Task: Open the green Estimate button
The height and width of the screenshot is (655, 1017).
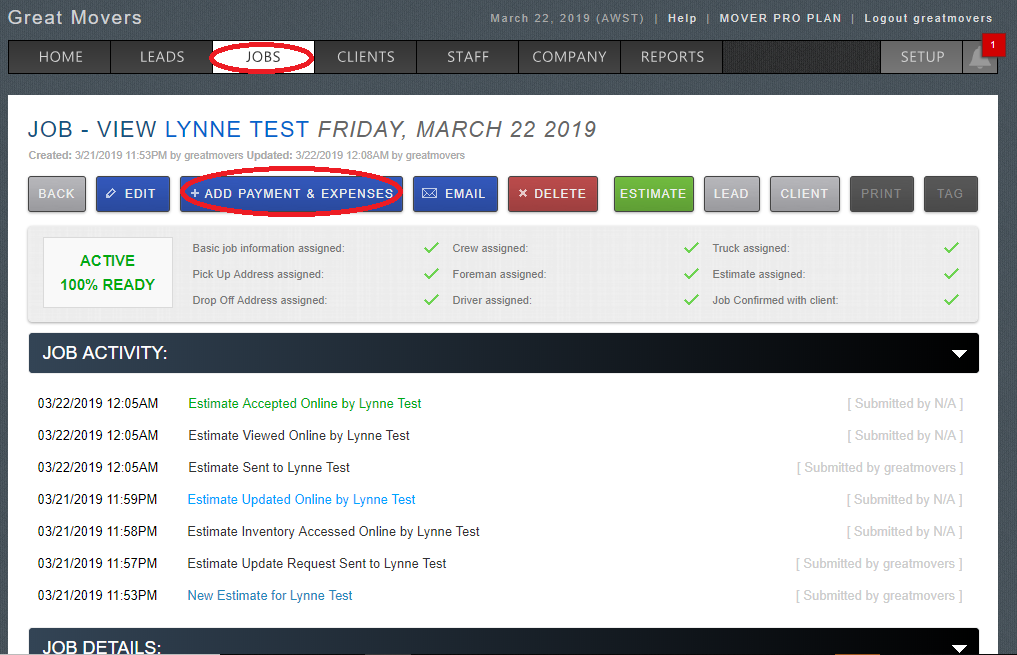Action: pos(653,194)
